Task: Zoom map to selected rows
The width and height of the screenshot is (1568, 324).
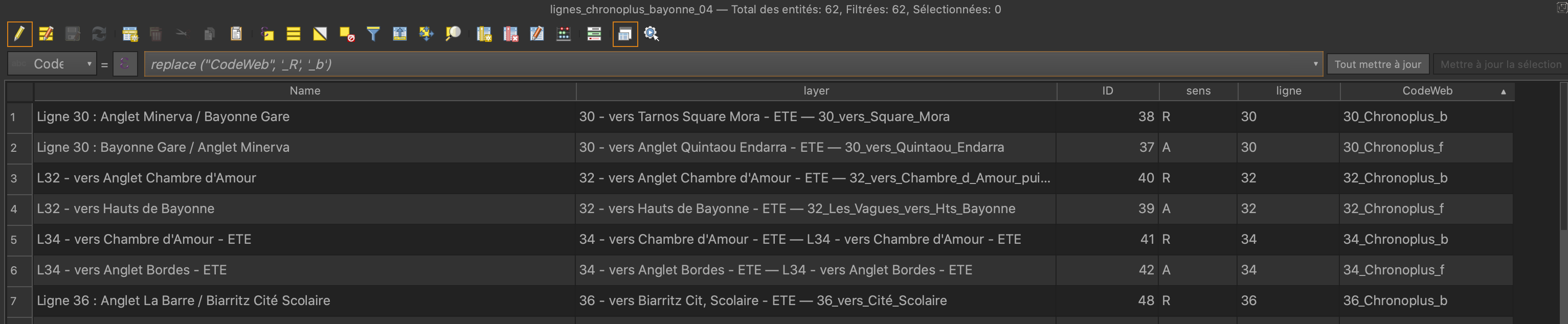Action: tap(453, 34)
